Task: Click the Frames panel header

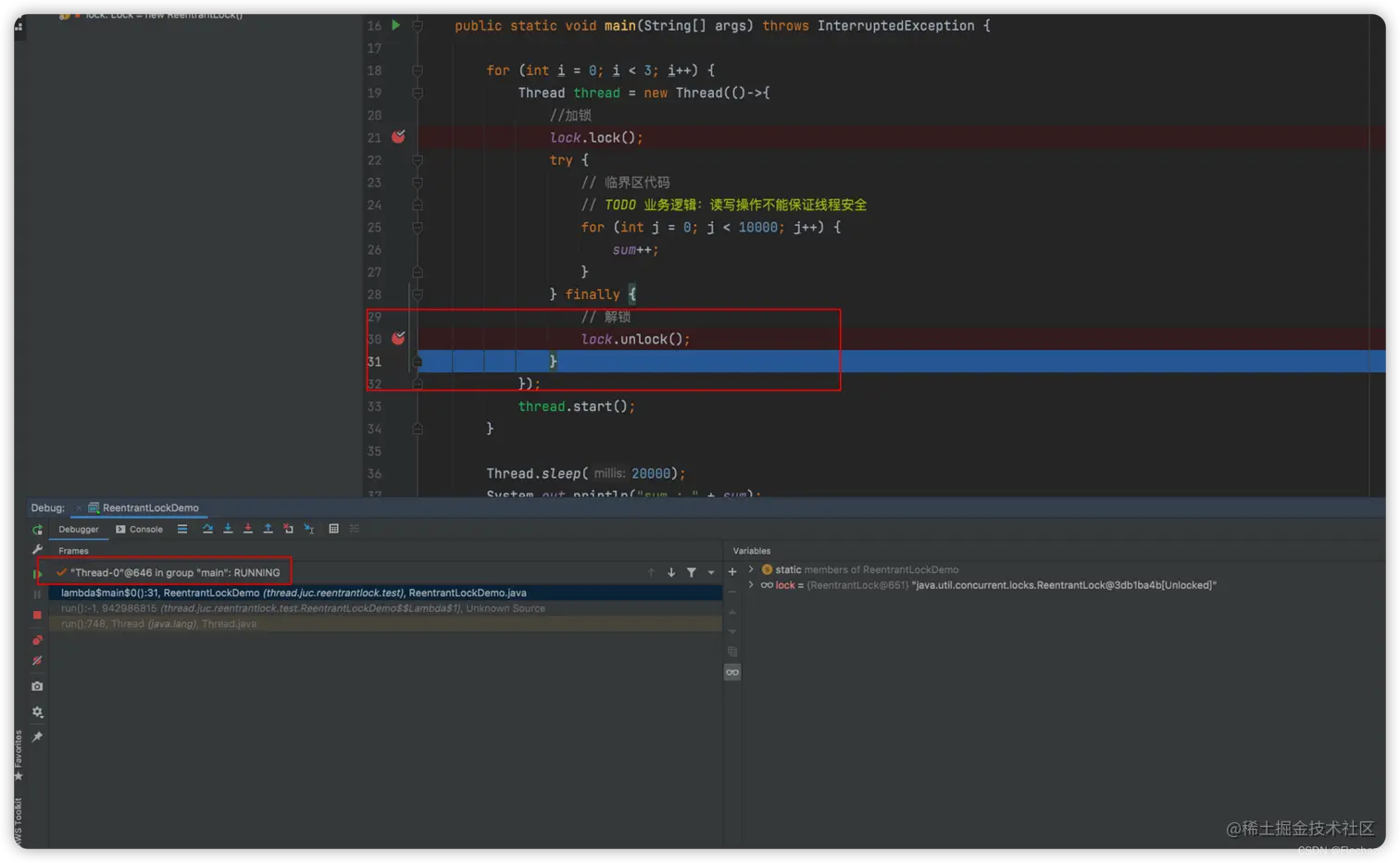Action: pyautogui.click(x=73, y=551)
